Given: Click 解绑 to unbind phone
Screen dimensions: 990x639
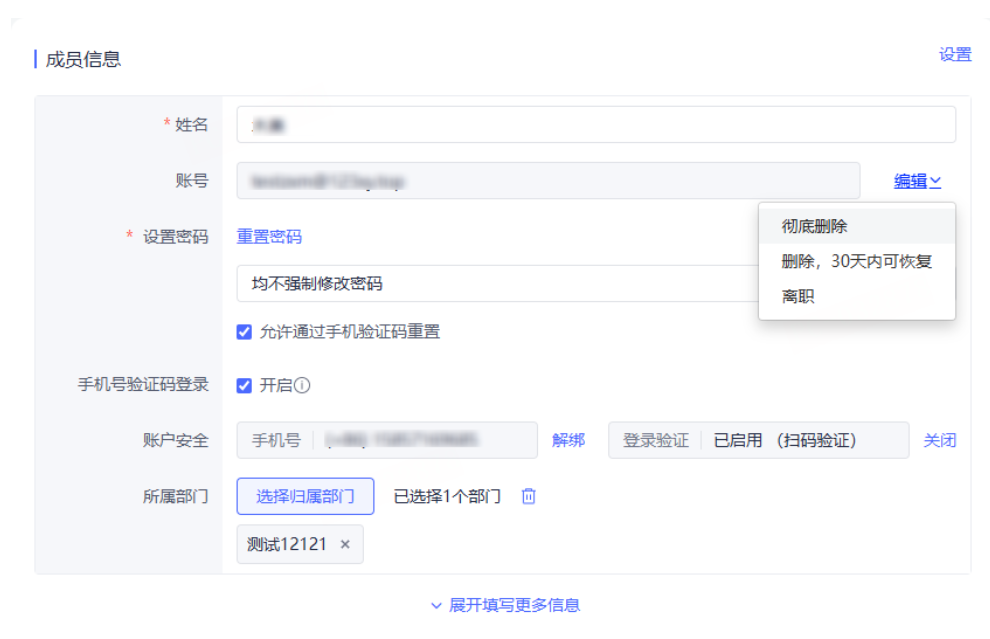Looking at the screenshot, I should [568, 440].
